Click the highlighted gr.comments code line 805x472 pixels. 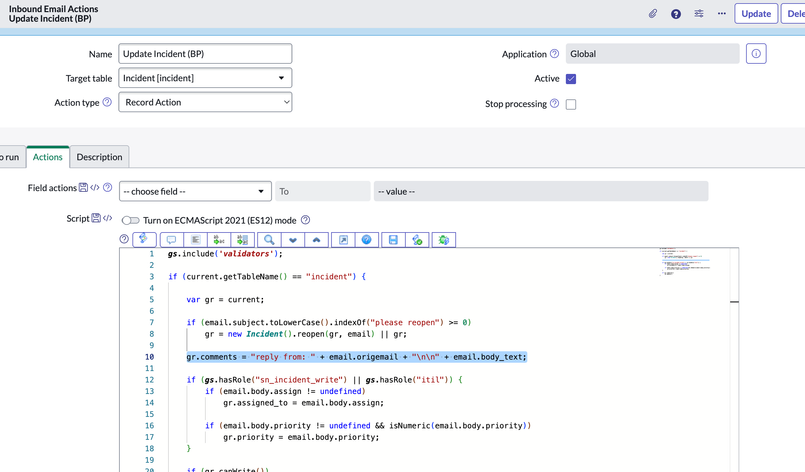tap(356, 357)
